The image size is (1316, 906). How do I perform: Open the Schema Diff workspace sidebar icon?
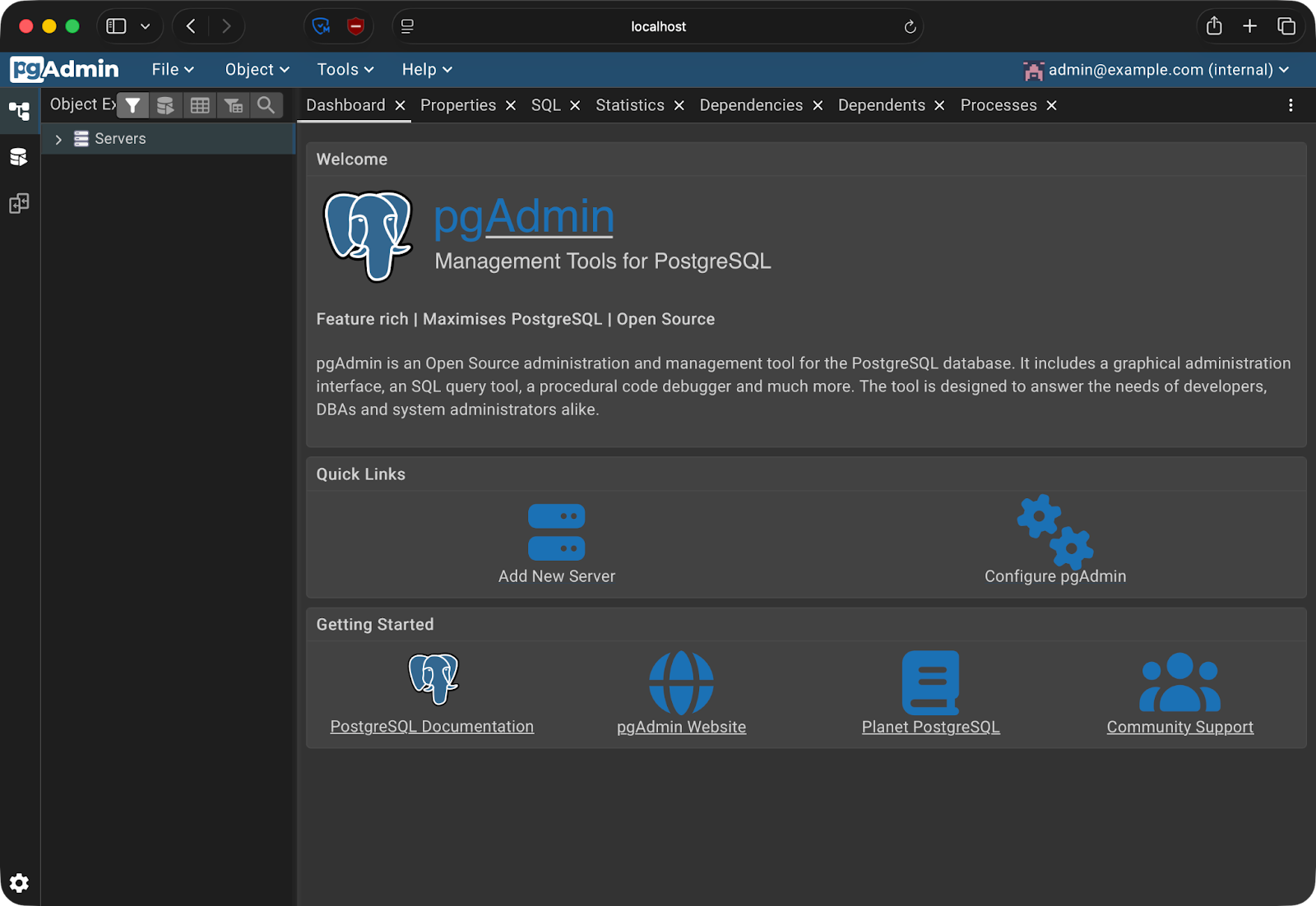pos(19,203)
